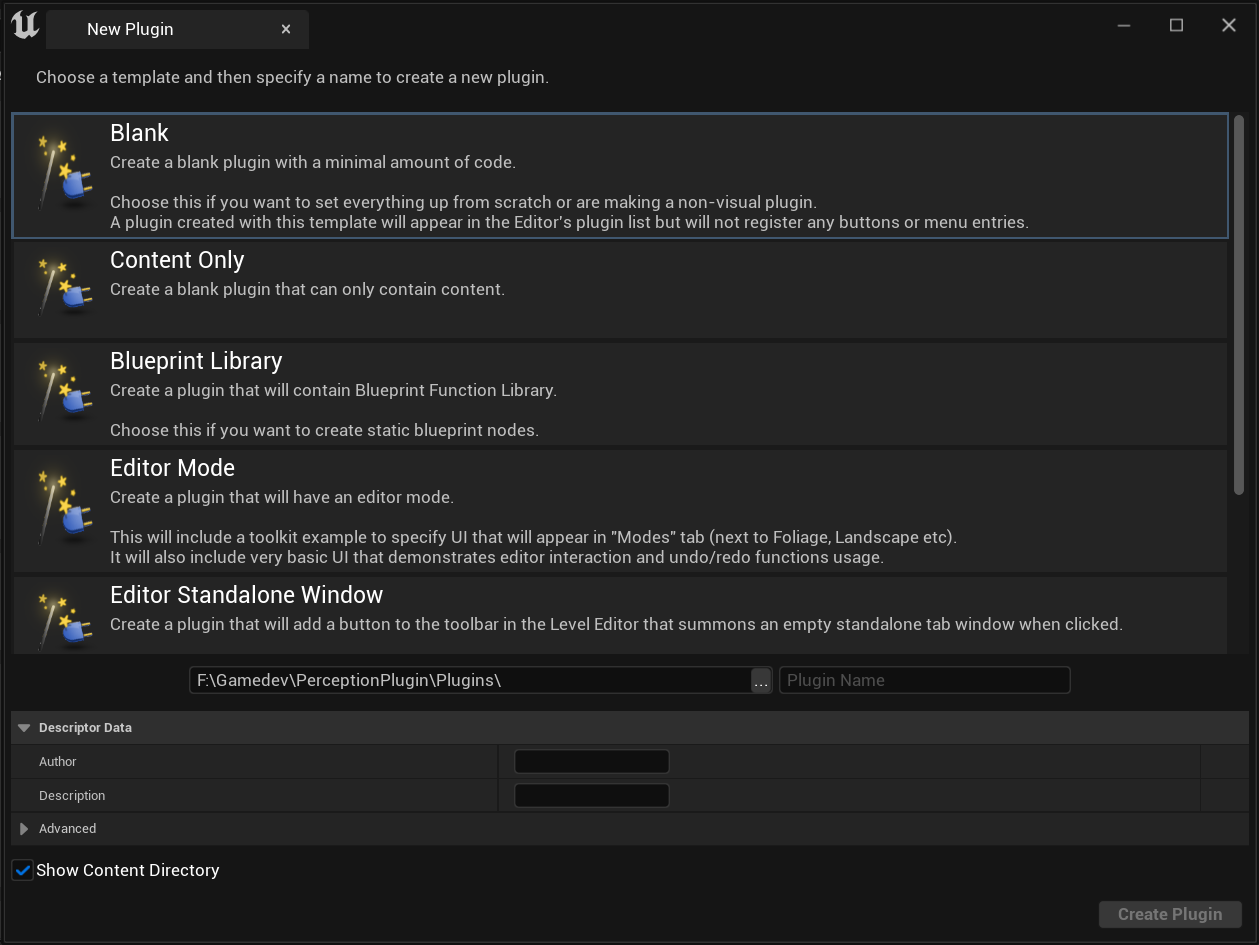Image resolution: width=1259 pixels, height=945 pixels.
Task: Uncheck Show Content Directory checkbox
Action: (x=22, y=870)
